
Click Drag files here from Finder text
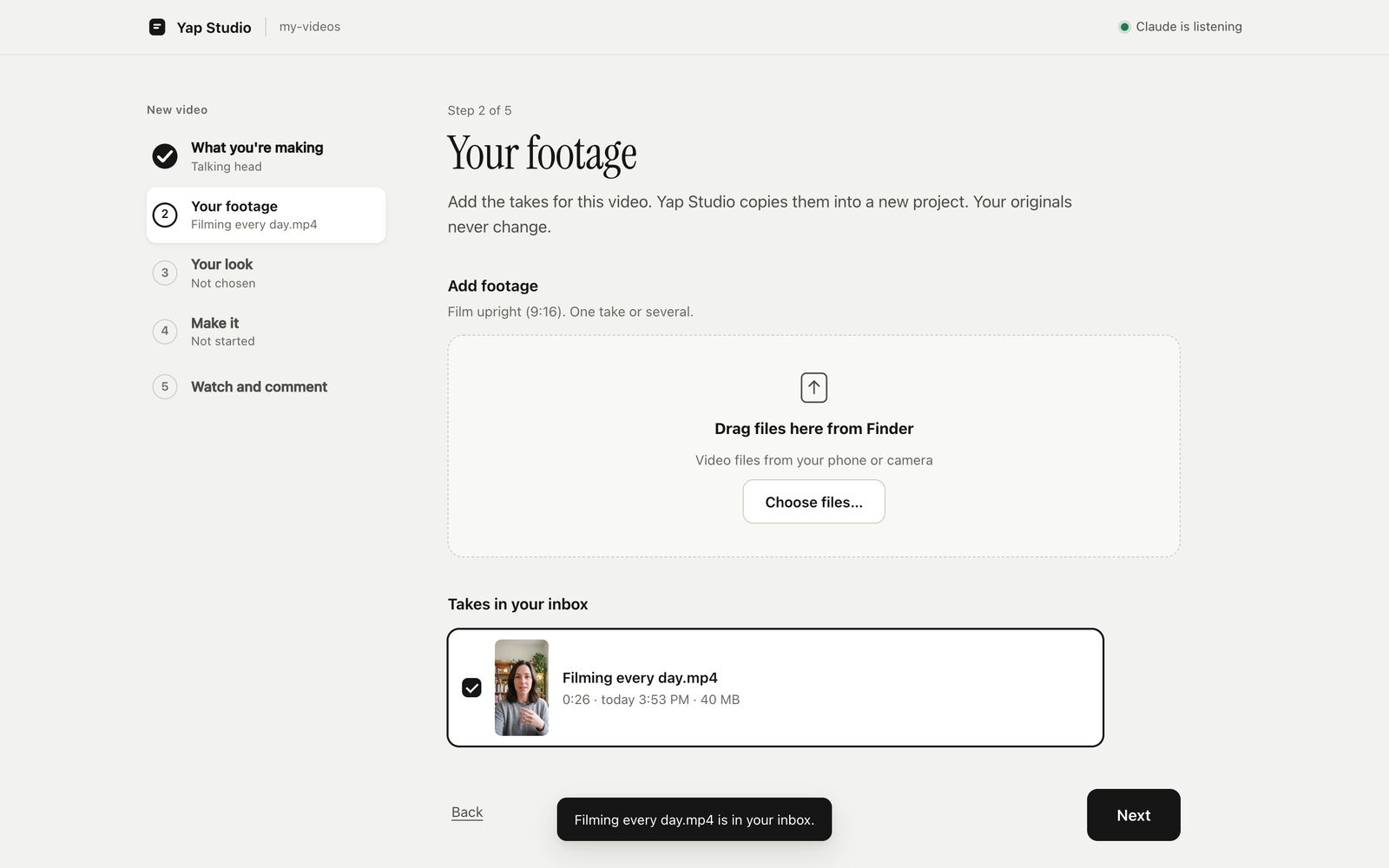pyautogui.click(x=813, y=429)
